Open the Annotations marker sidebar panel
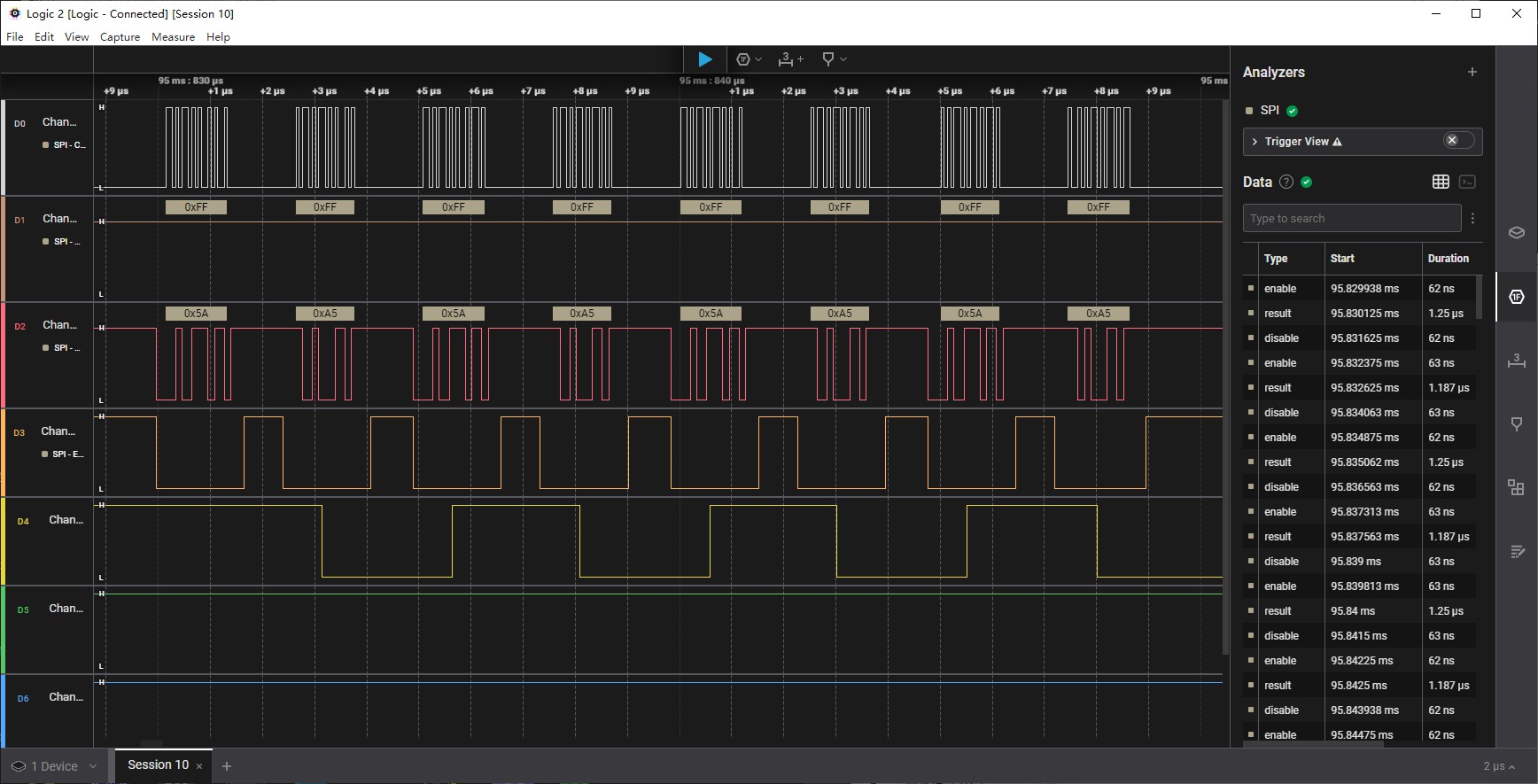Viewport: 1538px width, 784px height. coord(1517,424)
